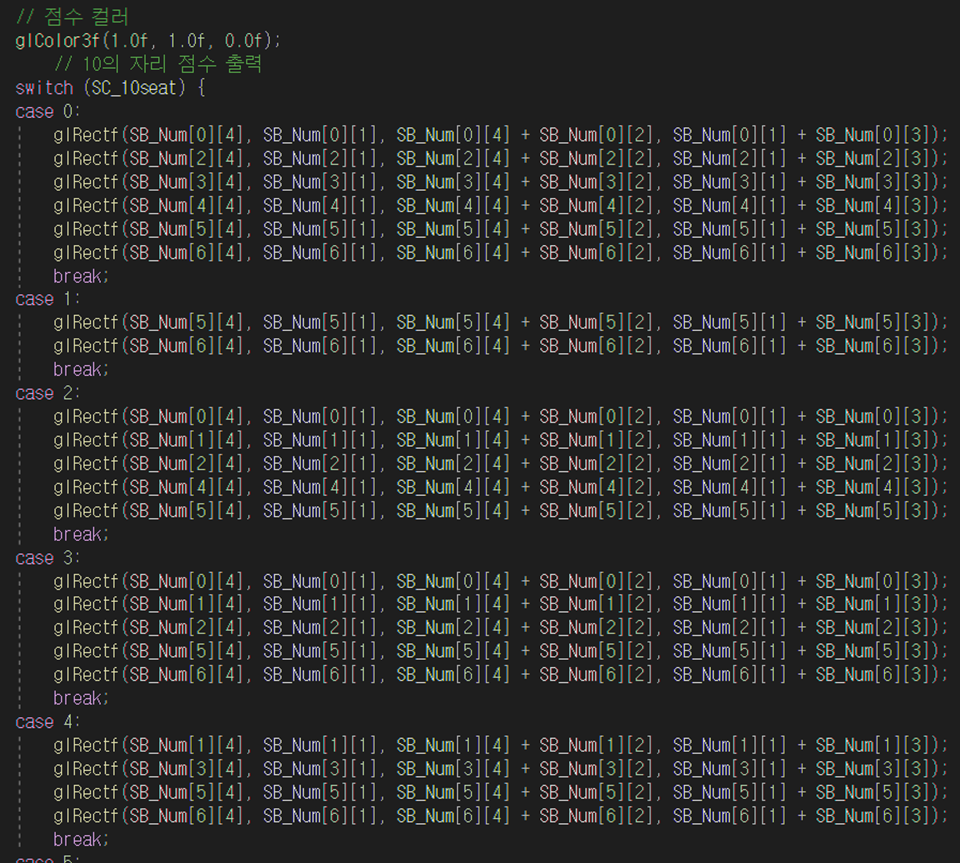This screenshot has height=863, width=960.
Task: Click the SB_Num[3] glRectf line in case 4
Action: [500, 769]
